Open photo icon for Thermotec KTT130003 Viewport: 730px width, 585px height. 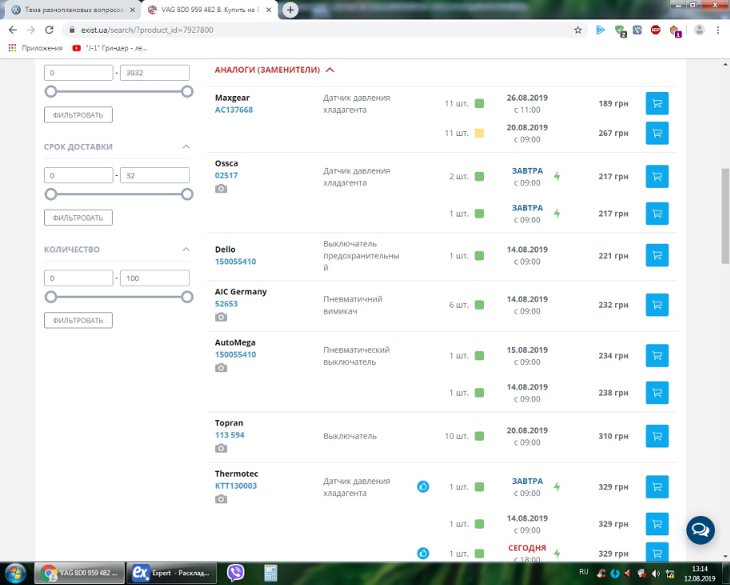(221, 499)
